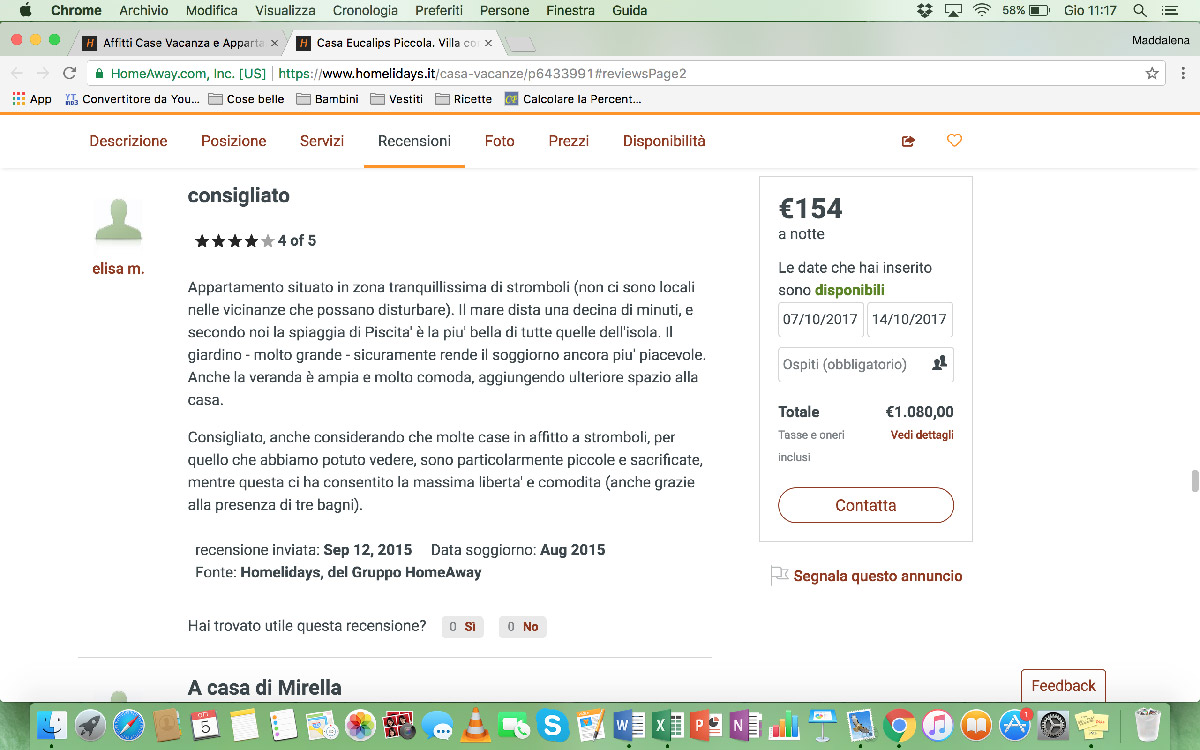Screen dimensions: 1200x750
Task: Open the Feedback panel button
Action: (1063, 686)
